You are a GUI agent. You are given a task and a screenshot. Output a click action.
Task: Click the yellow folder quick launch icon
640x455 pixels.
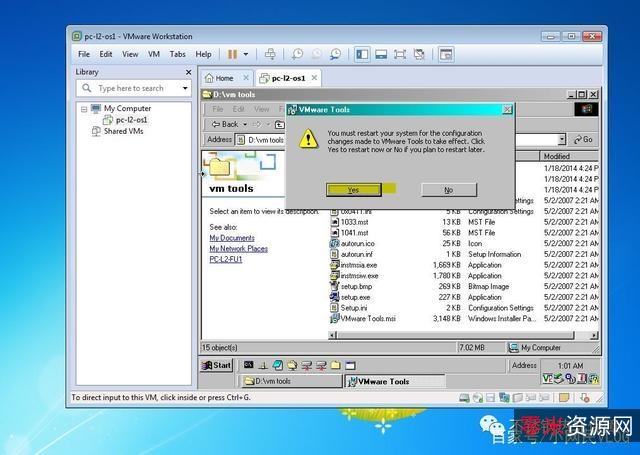336,365
